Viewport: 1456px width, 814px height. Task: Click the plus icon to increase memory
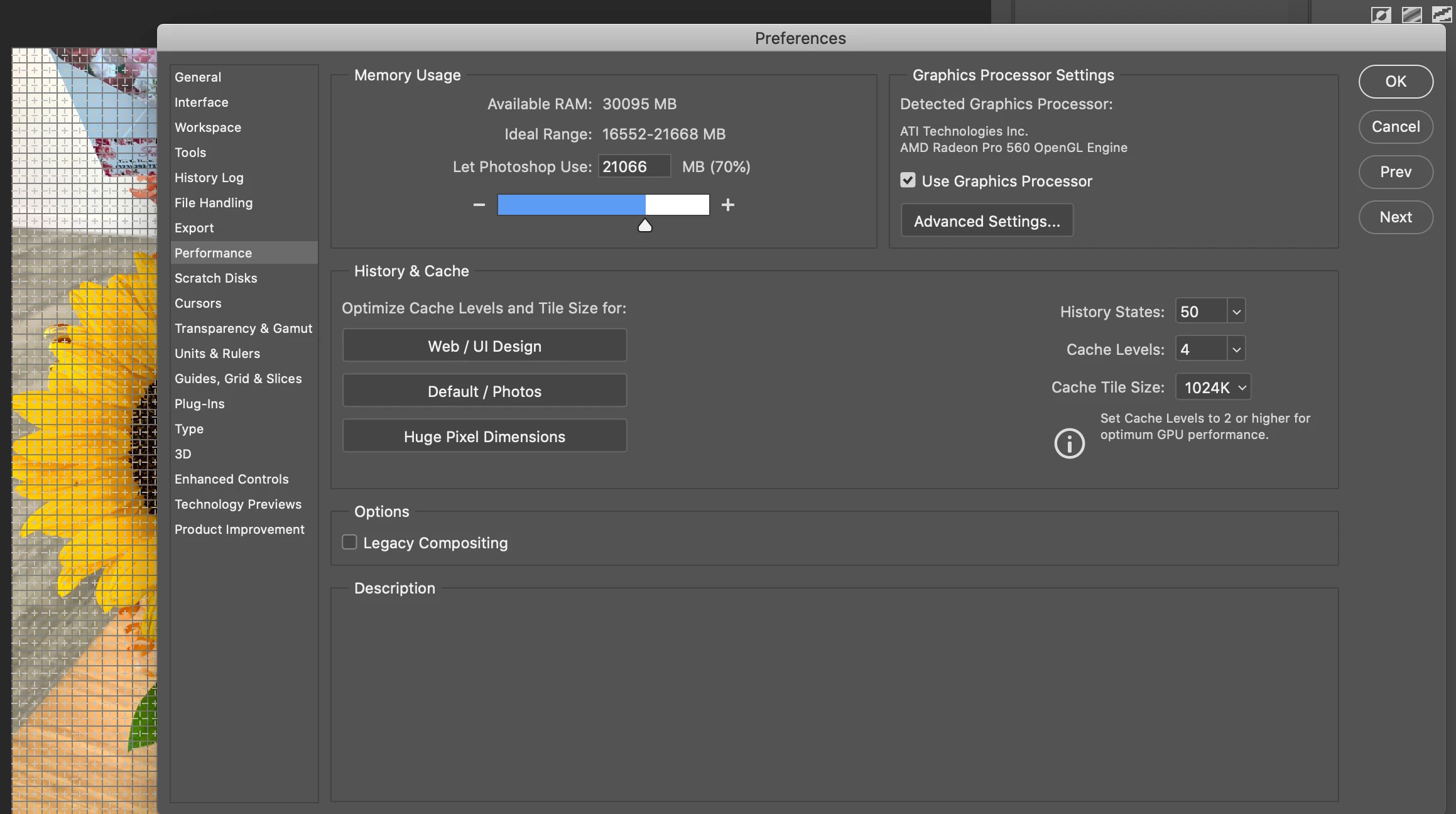point(728,205)
